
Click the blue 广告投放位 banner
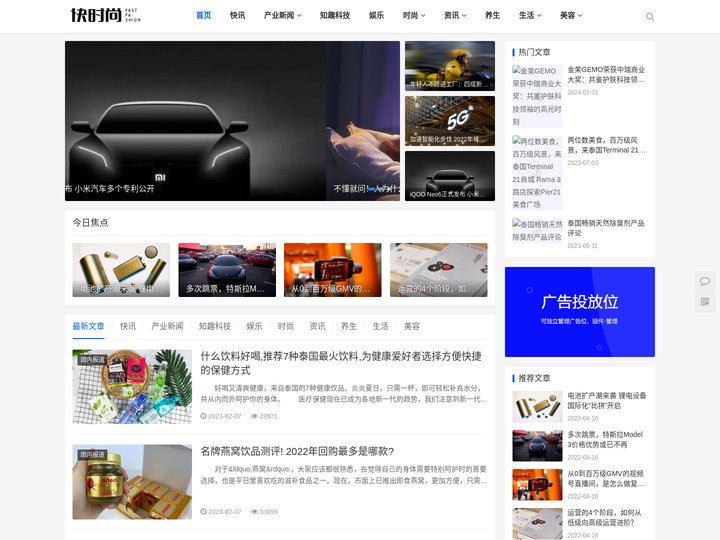(580, 312)
